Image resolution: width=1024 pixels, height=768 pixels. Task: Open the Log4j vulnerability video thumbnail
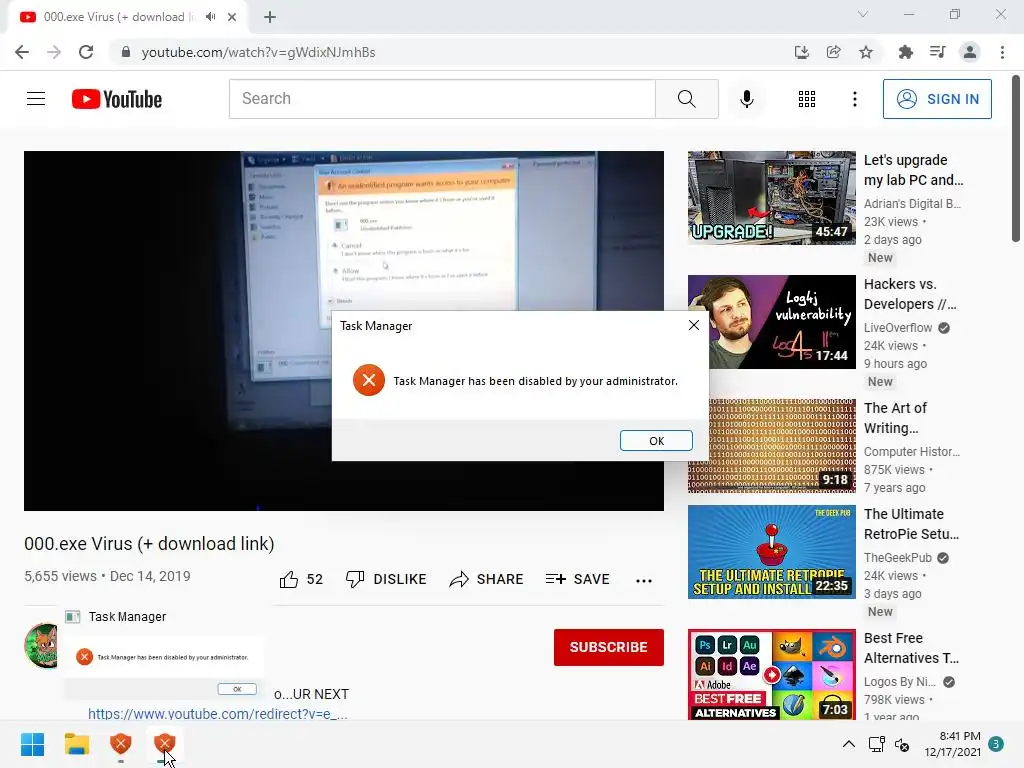point(771,322)
